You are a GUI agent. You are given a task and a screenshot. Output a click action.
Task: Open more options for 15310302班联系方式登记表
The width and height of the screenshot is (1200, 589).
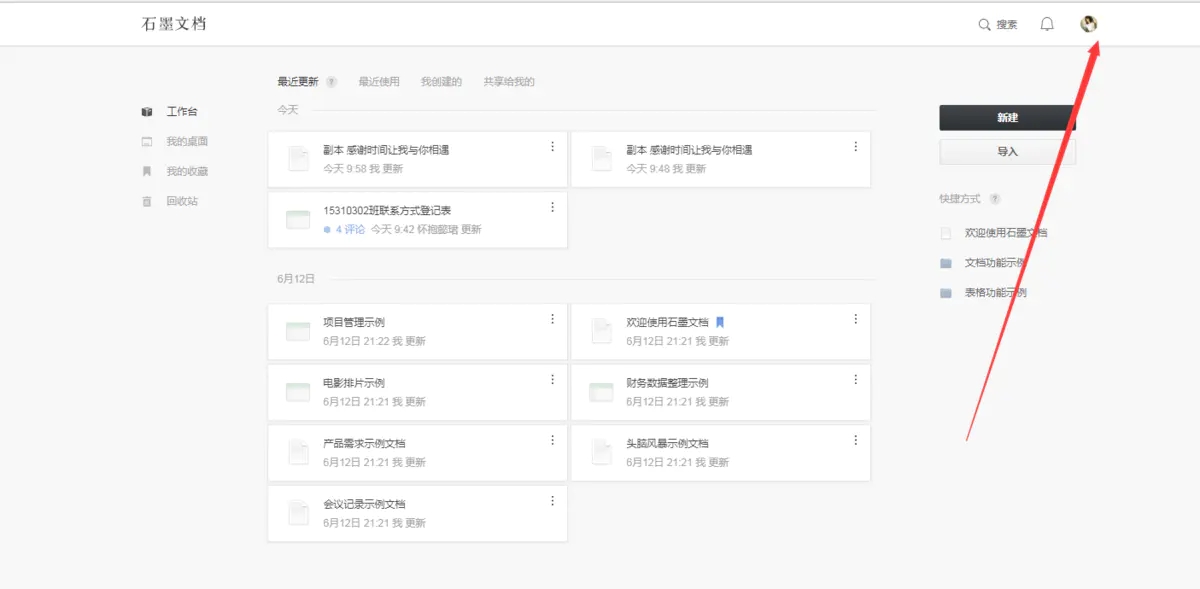553,208
